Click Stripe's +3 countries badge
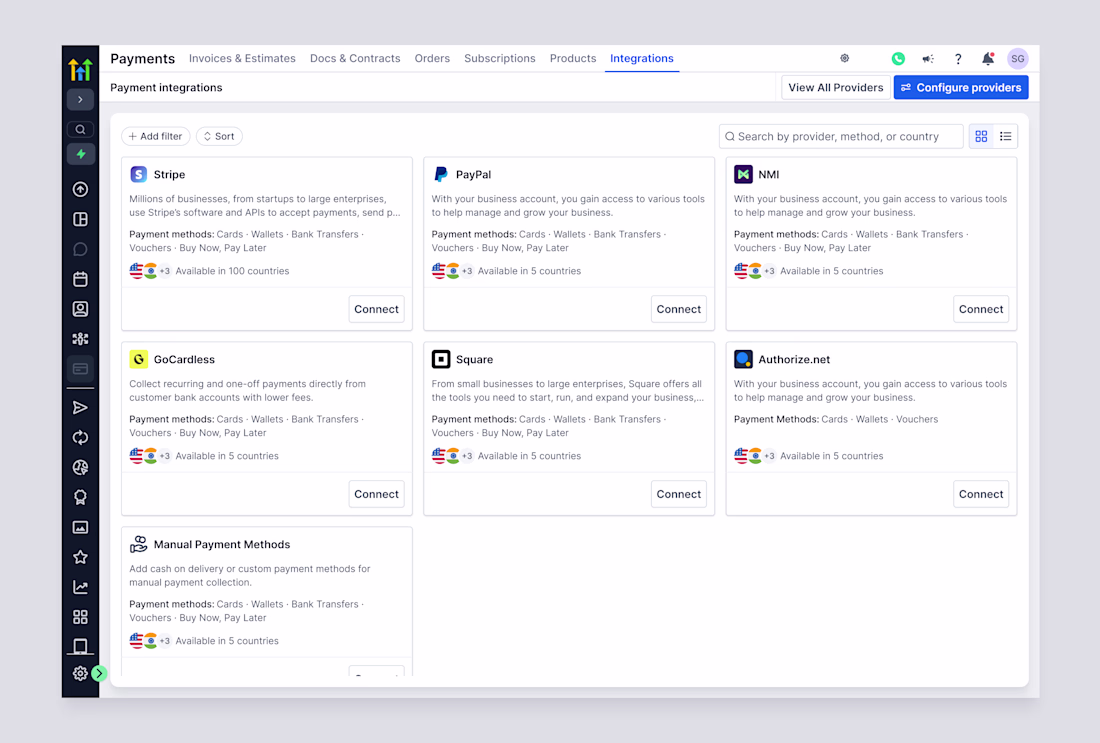This screenshot has width=1100, height=743. [164, 271]
